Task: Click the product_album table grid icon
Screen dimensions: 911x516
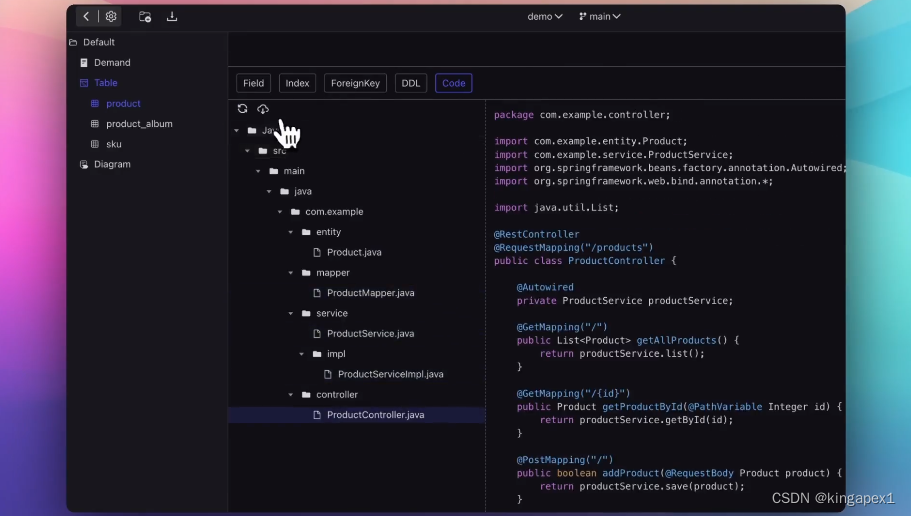Action: (95, 124)
